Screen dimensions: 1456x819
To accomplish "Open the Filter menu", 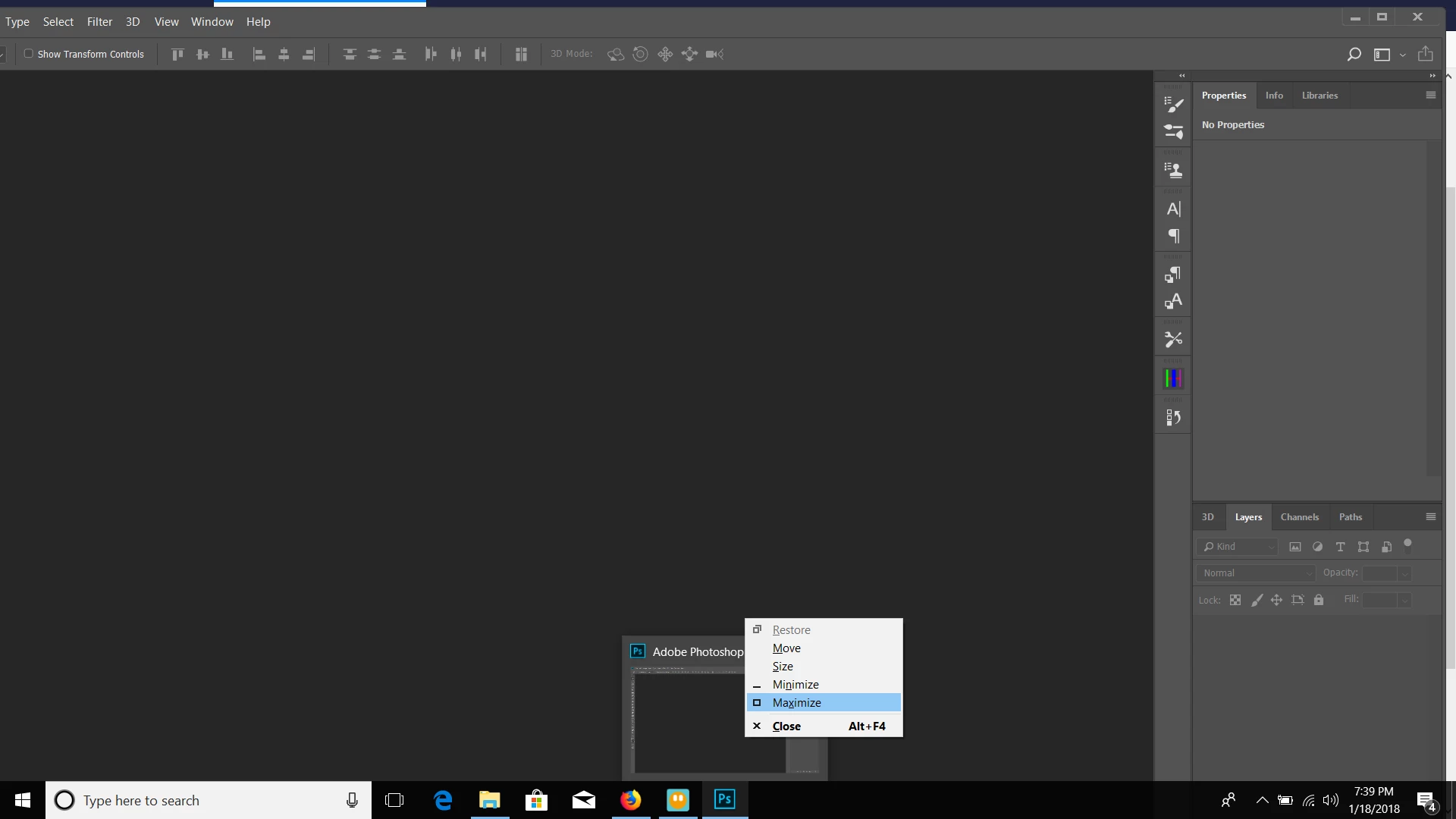I will pos(99,22).
